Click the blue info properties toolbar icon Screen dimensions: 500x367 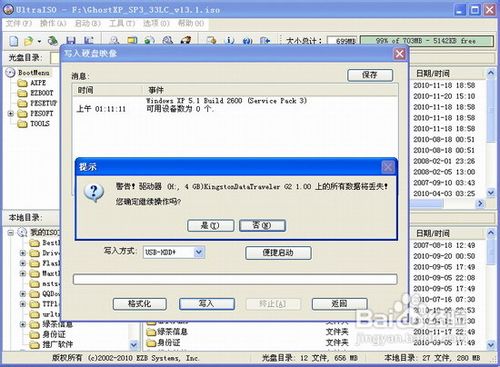point(229,41)
